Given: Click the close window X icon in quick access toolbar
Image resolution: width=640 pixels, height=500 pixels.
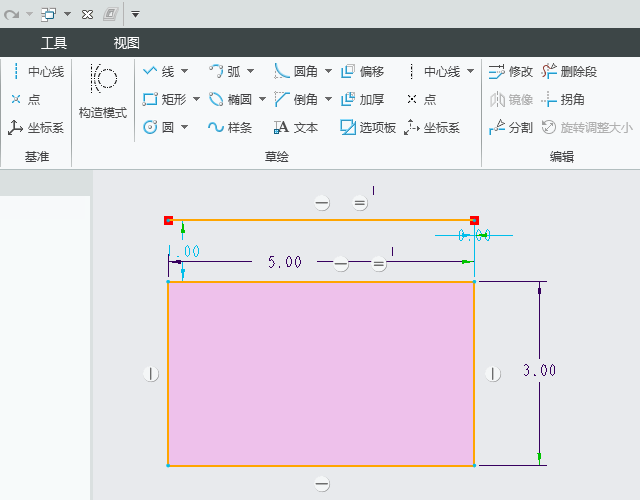Looking at the screenshot, I should coord(87,15).
